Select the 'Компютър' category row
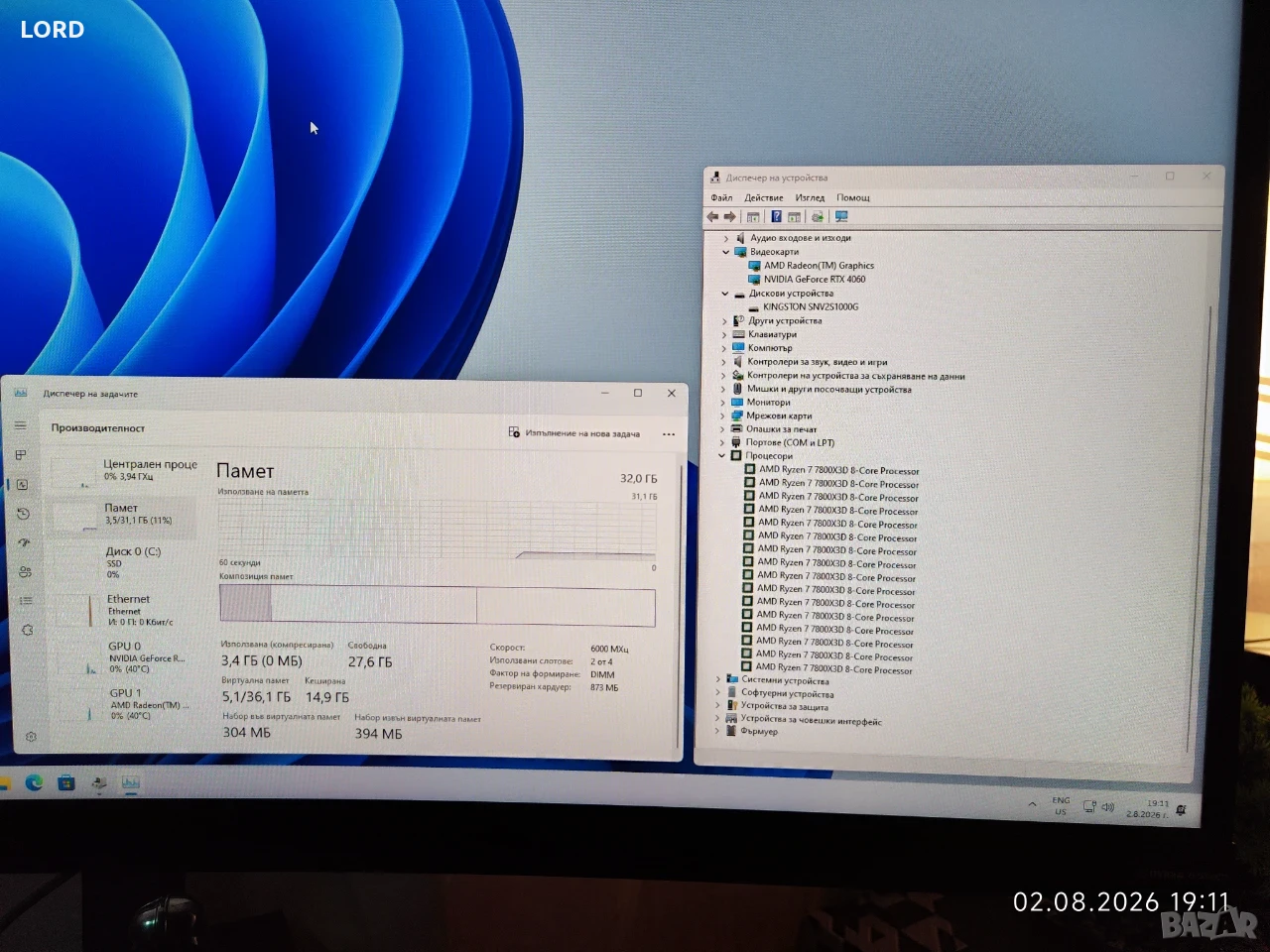1270x952 pixels. [x=770, y=348]
